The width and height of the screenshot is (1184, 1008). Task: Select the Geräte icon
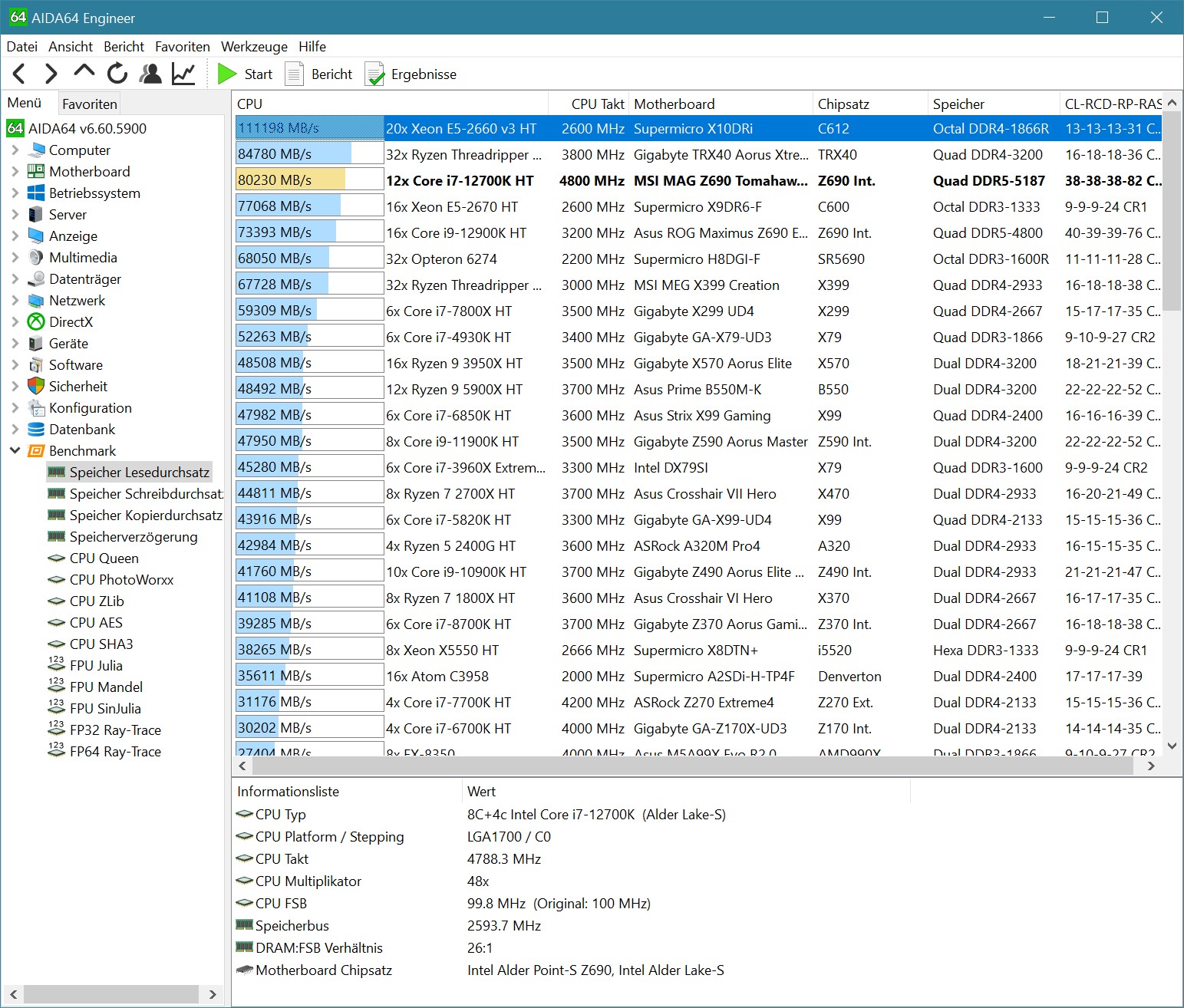coord(36,344)
